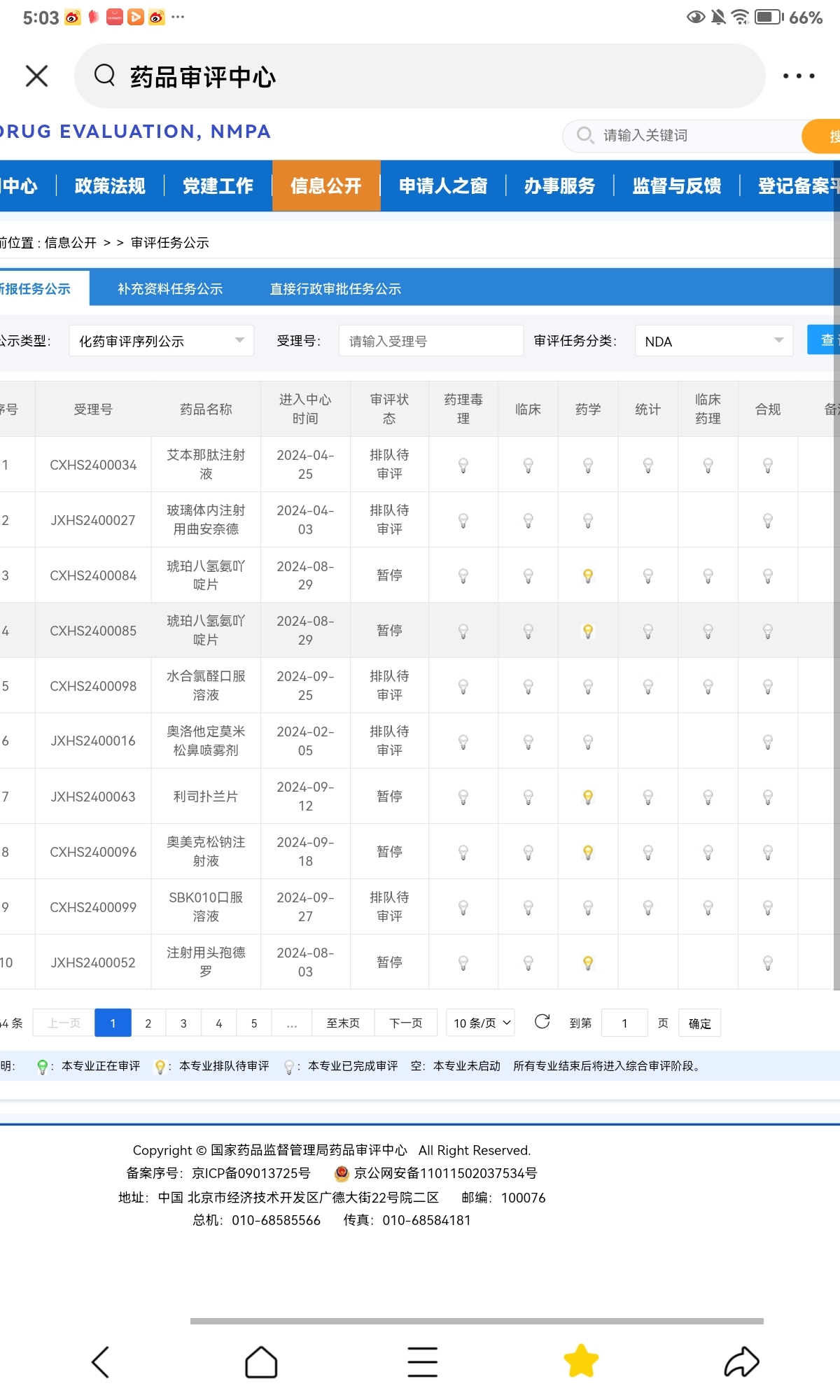840x1400 pixels.
Task: Switch to 补充资料任务公示 tab
Action: [170, 288]
